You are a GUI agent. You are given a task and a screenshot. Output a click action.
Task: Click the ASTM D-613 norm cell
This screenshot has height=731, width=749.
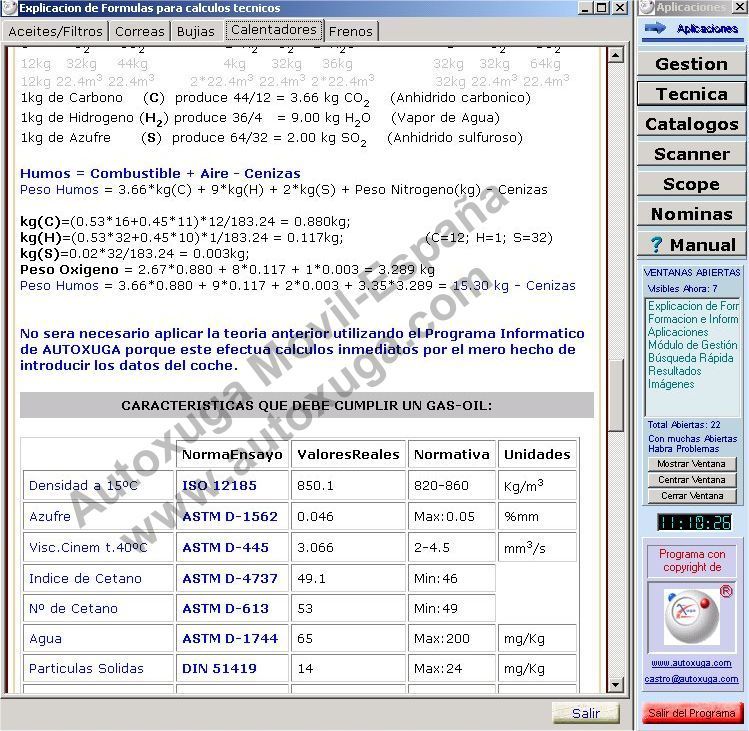click(x=232, y=609)
